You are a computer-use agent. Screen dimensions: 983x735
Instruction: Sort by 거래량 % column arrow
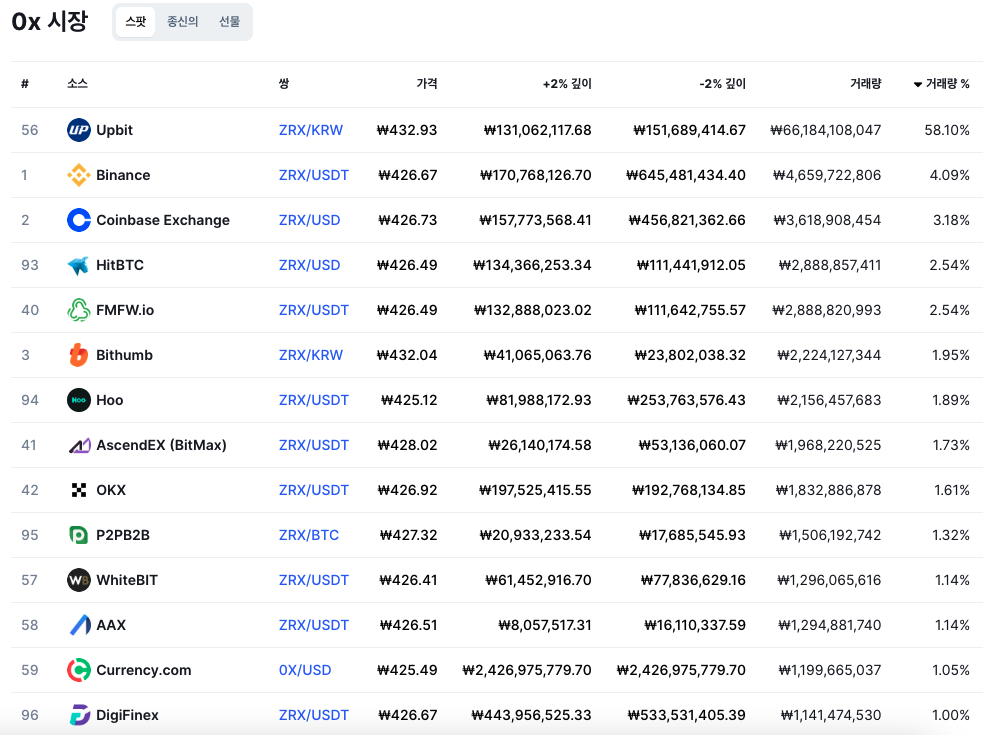(x=918, y=84)
